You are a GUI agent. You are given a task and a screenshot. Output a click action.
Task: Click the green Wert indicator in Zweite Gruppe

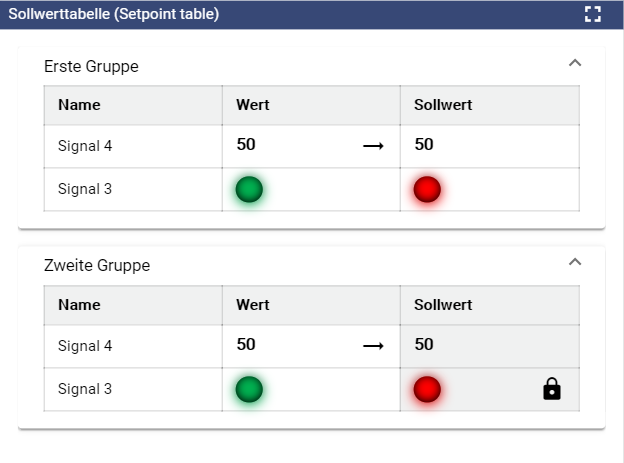(249, 389)
